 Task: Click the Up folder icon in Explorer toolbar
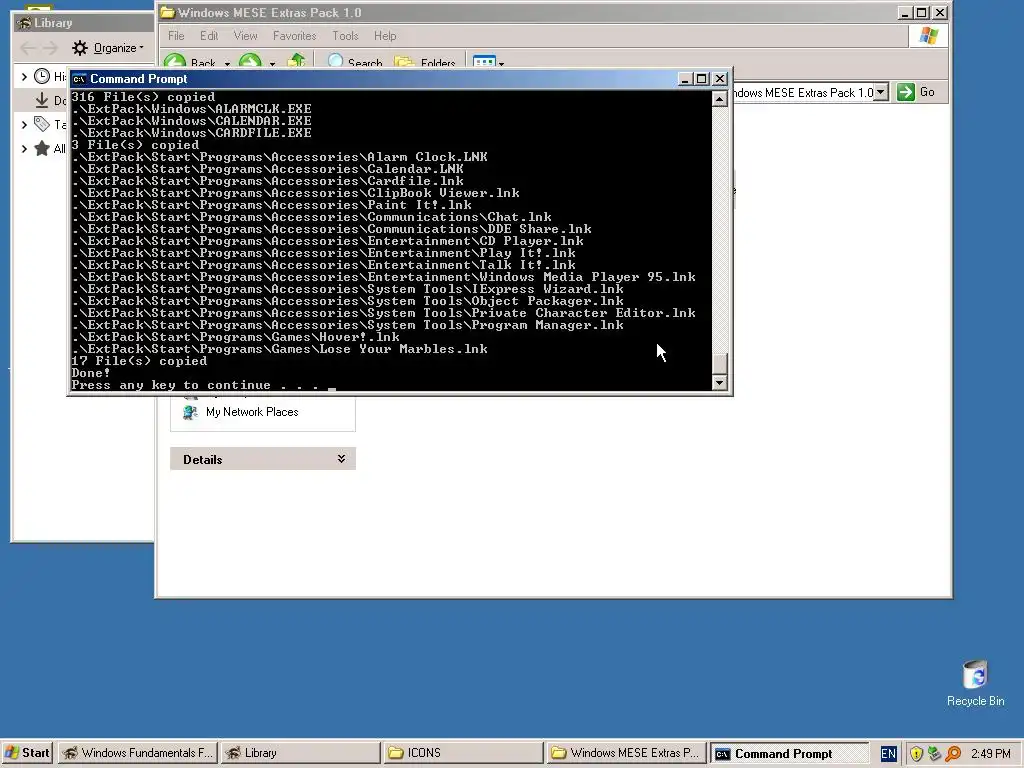(x=296, y=61)
